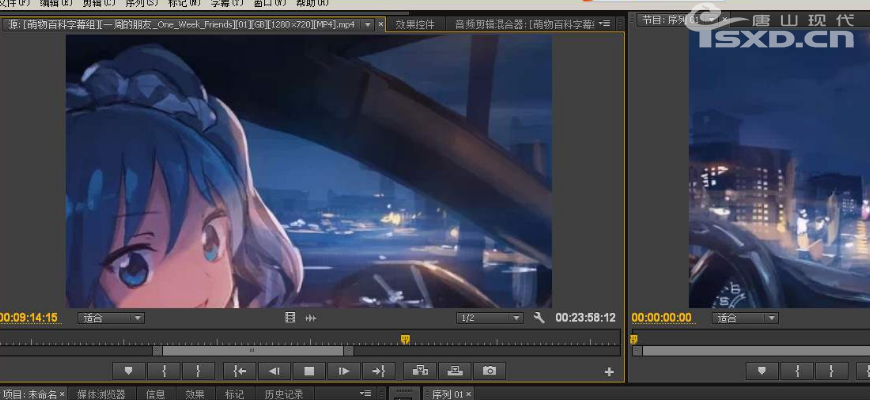Open the 媒体浏览器 tab

102,394
